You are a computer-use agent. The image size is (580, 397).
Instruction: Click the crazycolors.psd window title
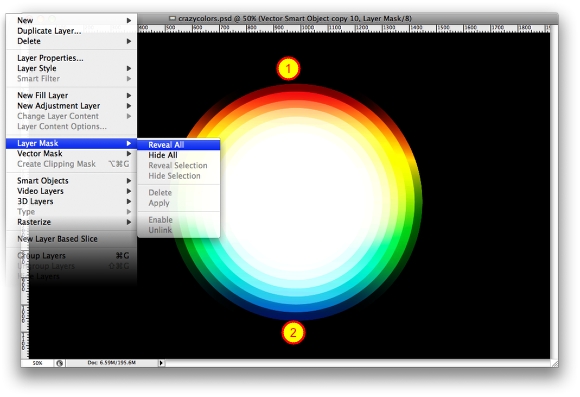tap(295, 18)
